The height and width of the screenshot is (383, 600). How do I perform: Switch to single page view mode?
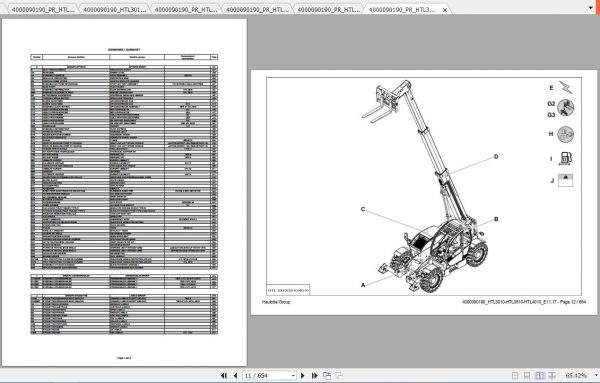515,376
